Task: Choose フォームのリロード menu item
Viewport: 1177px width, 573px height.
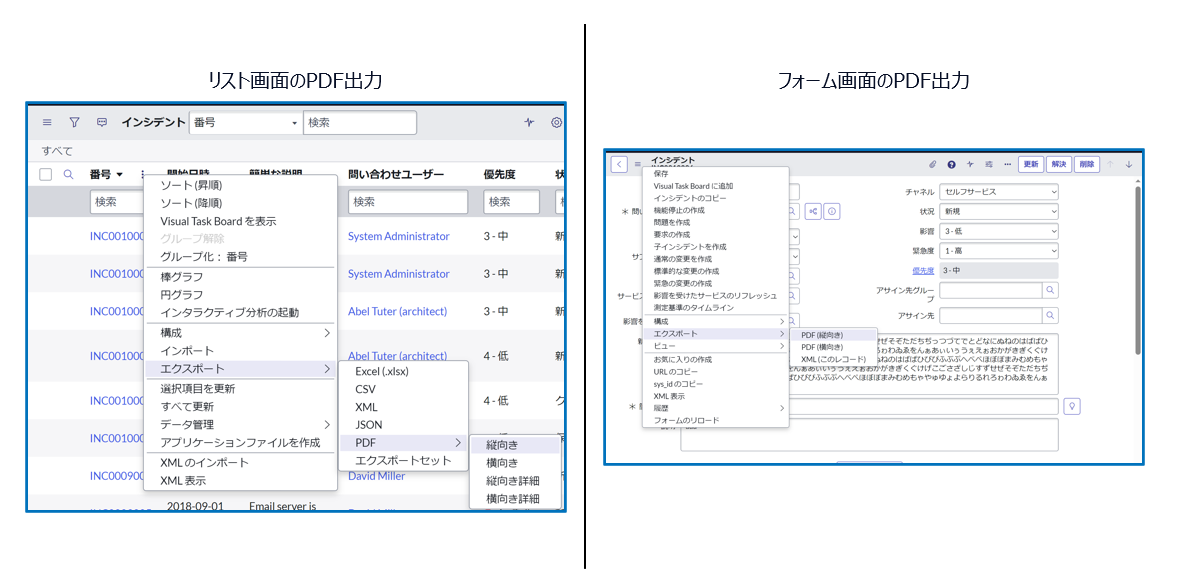Action: pyautogui.click(x=686, y=420)
